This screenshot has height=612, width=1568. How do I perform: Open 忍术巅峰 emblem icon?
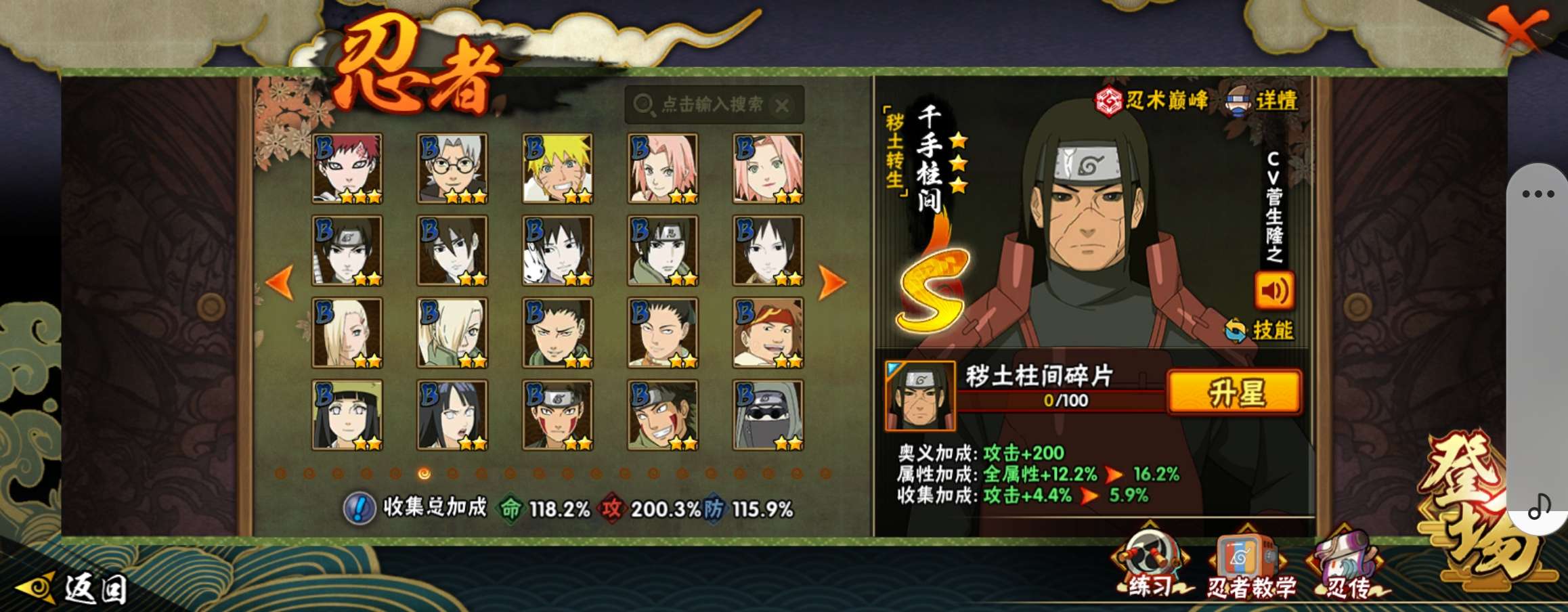(1109, 102)
